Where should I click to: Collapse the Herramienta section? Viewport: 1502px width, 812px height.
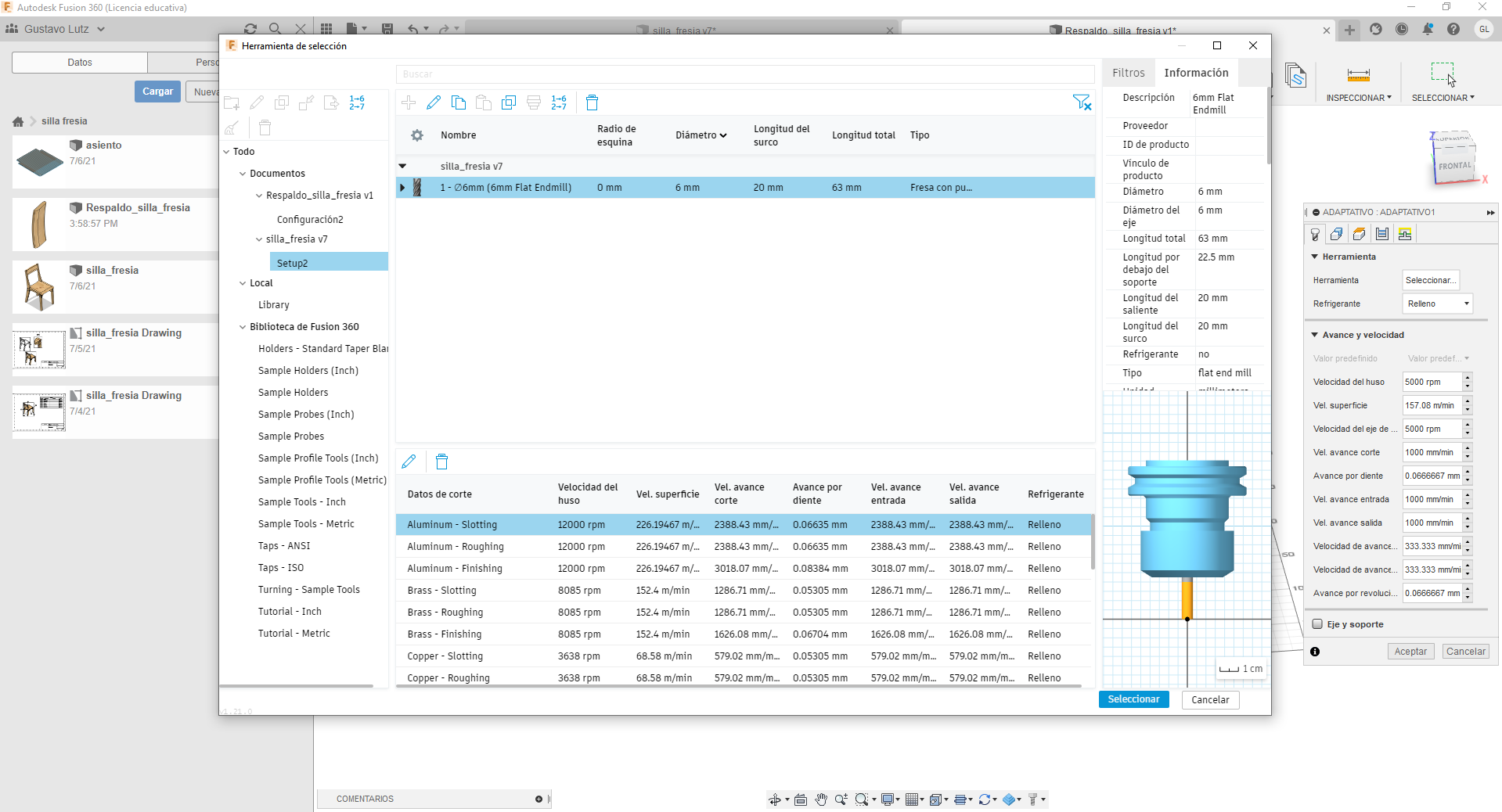point(1315,257)
